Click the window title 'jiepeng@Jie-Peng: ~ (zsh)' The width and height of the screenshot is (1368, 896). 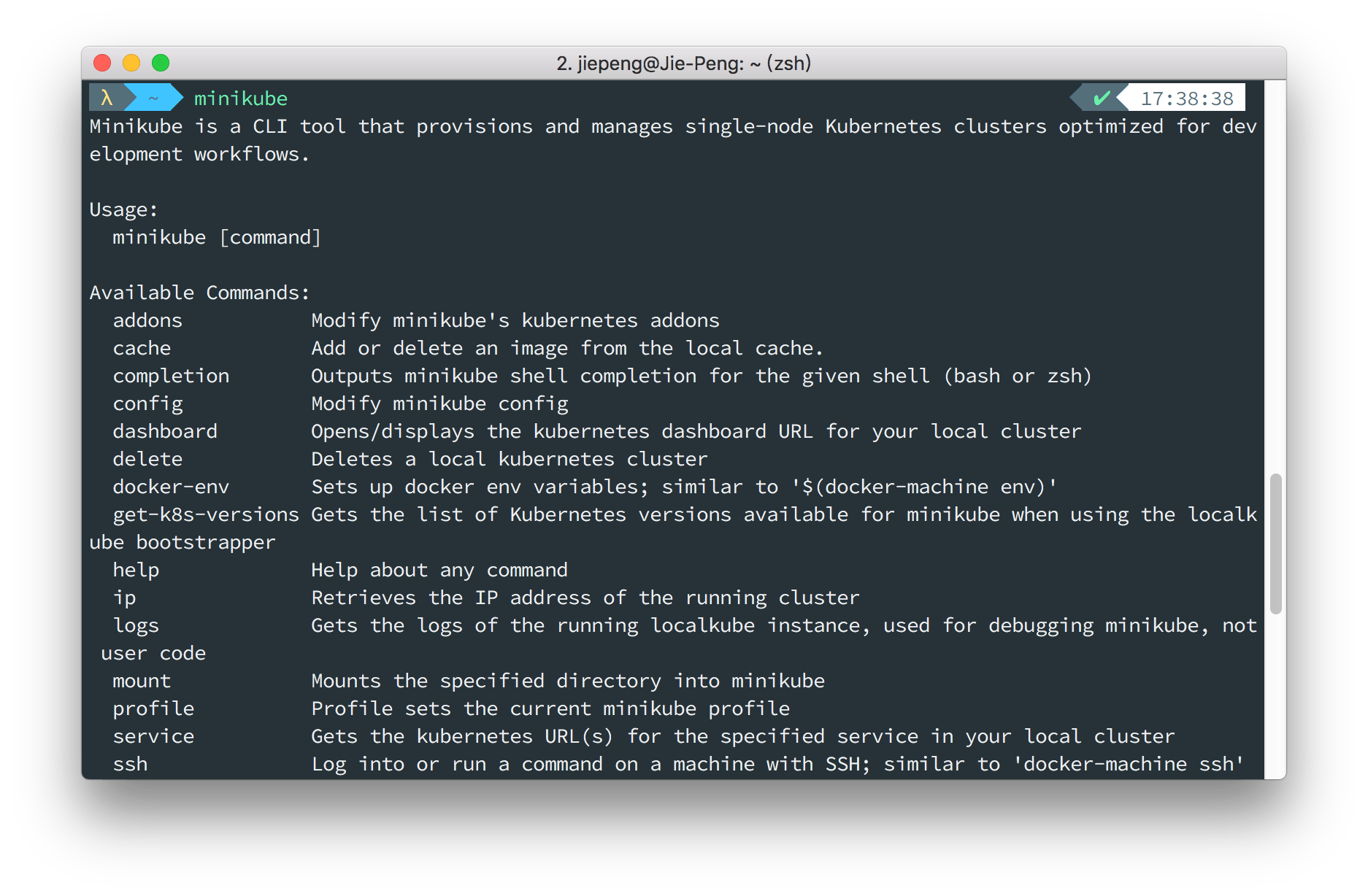694,63
